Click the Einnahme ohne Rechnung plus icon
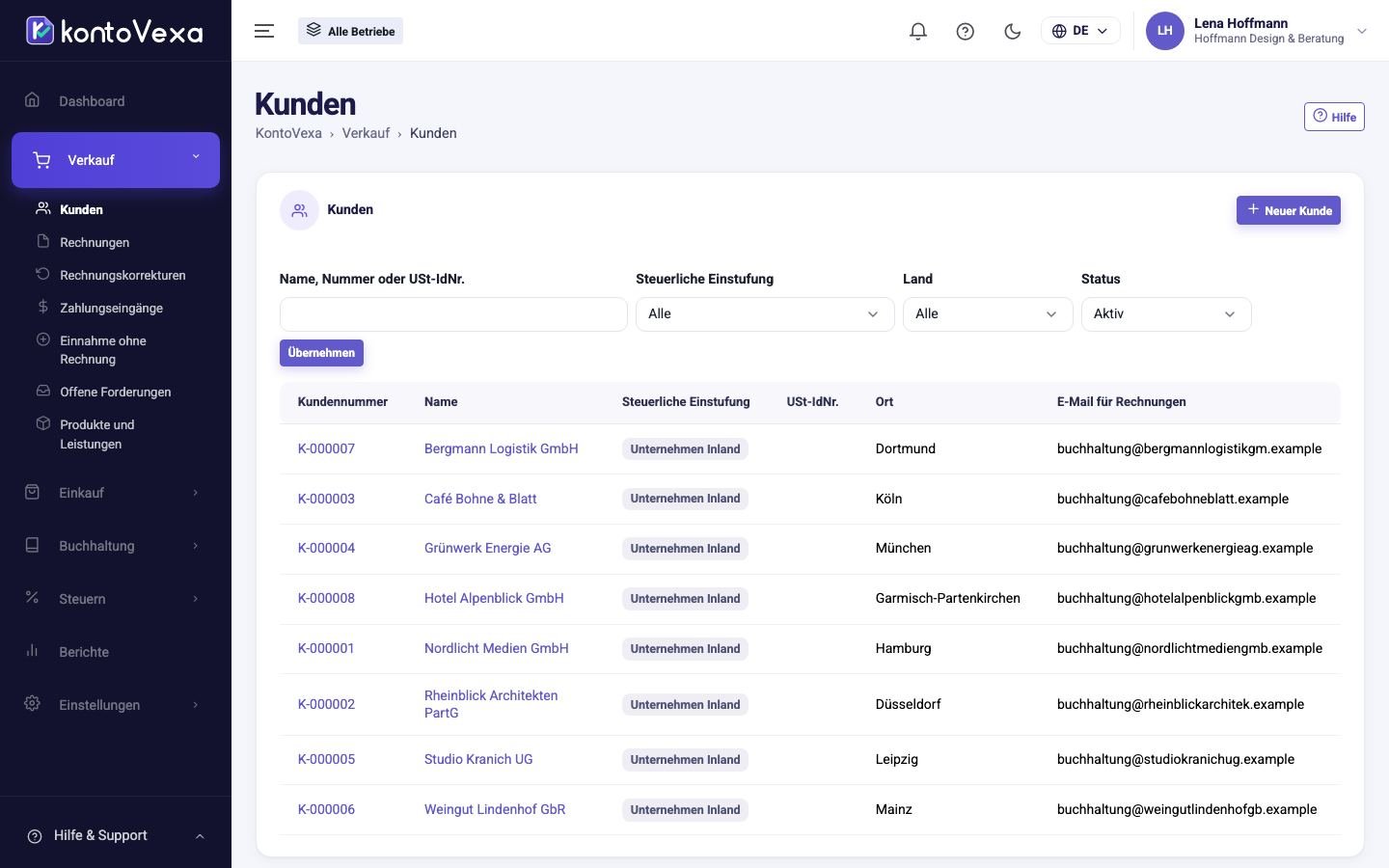This screenshot has width=1389, height=868. [42, 339]
